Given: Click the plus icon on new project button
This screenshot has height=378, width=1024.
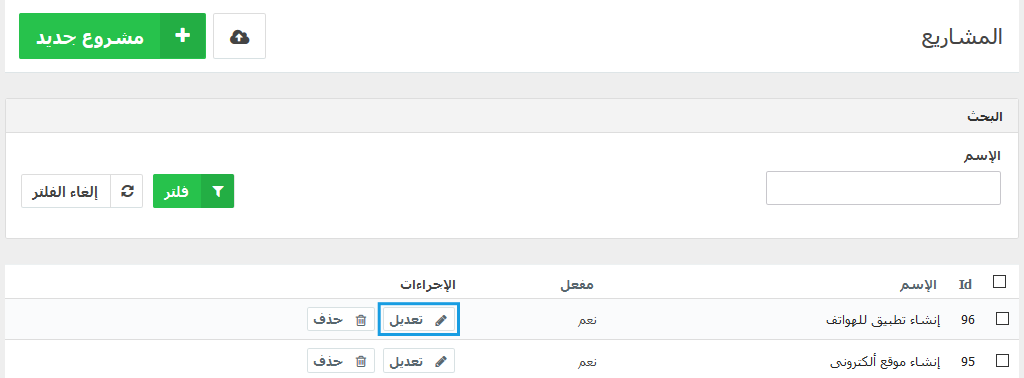Looking at the screenshot, I should pos(183,37).
